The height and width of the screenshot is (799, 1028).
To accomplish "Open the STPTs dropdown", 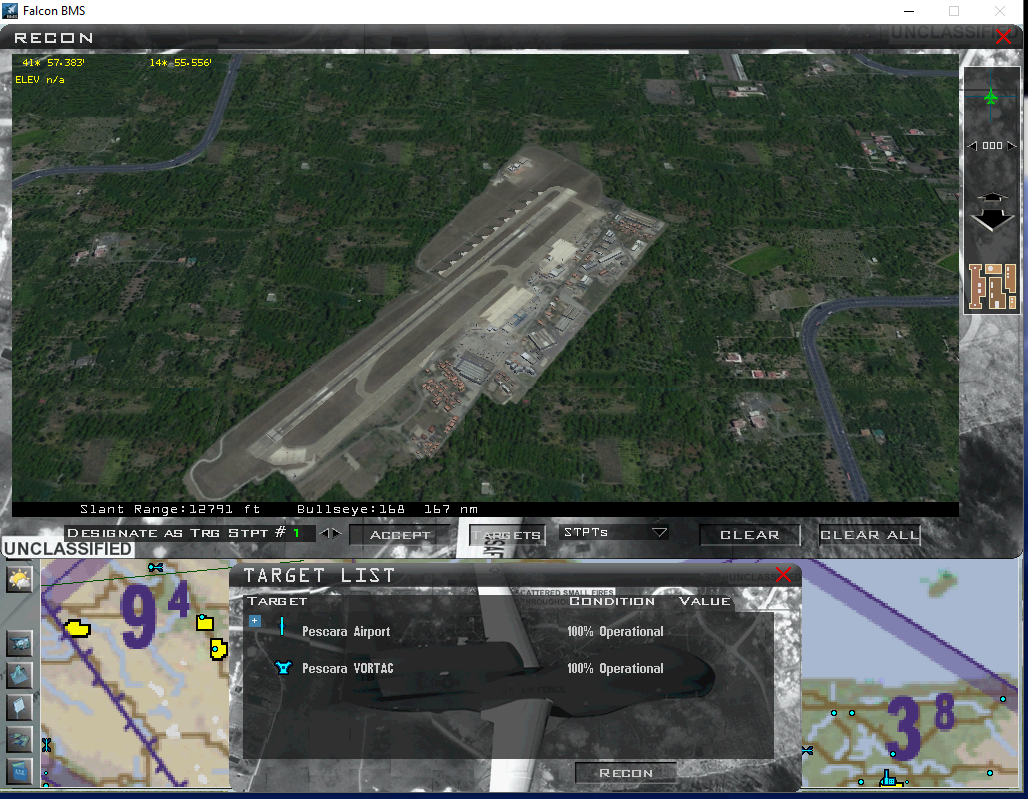I will [614, 532].
